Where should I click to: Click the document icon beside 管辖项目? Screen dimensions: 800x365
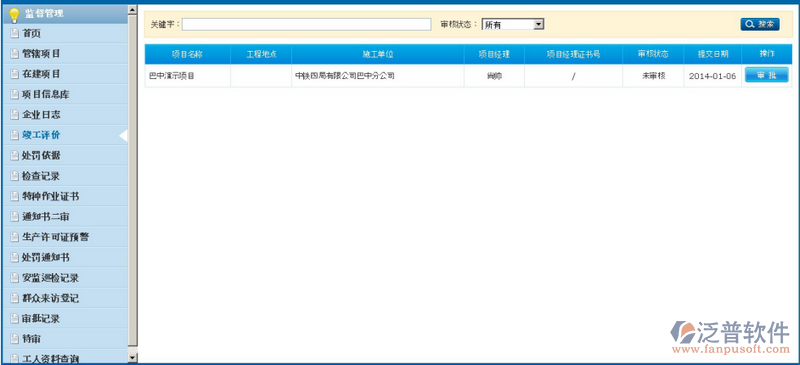pyautogui.click(x=14, y=54)
